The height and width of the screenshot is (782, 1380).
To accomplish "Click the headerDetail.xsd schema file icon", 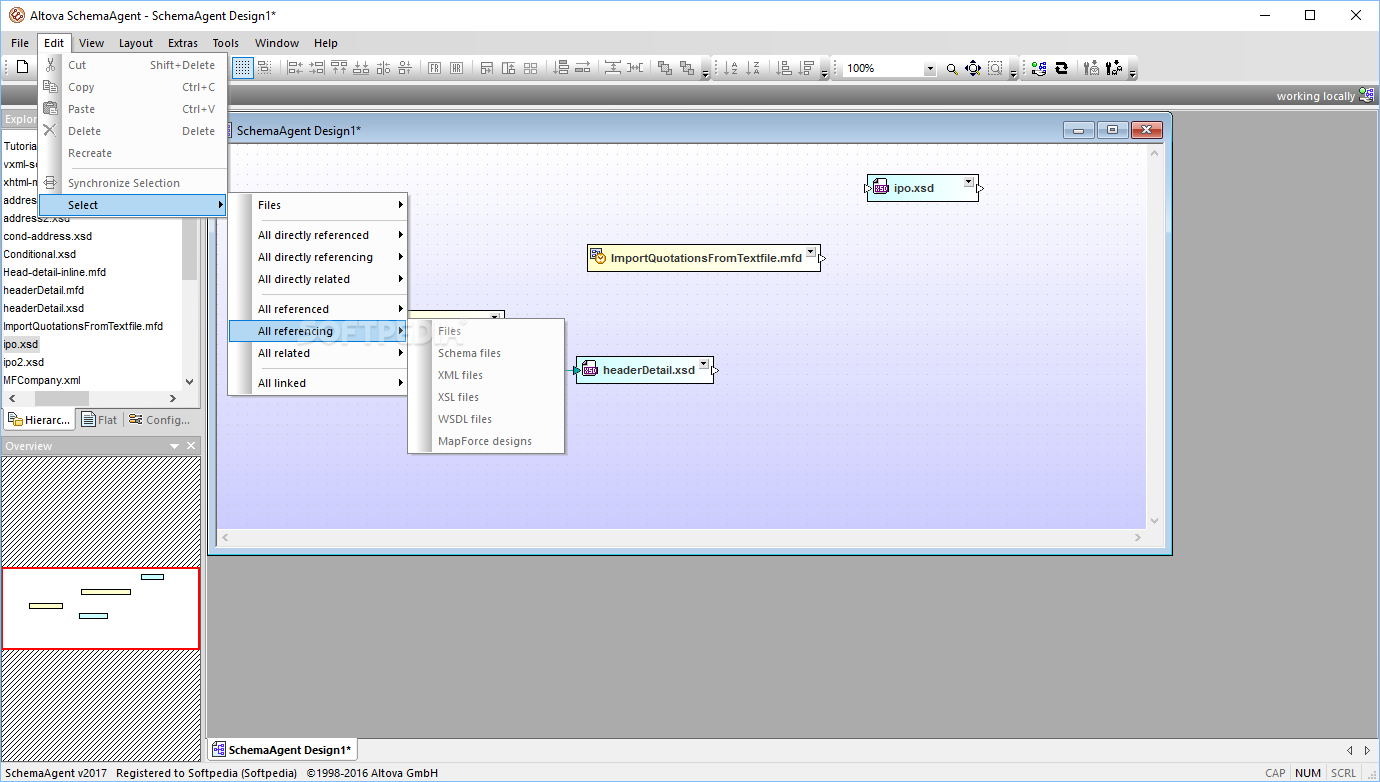I will pyautogui.click(x=590, y=370).
